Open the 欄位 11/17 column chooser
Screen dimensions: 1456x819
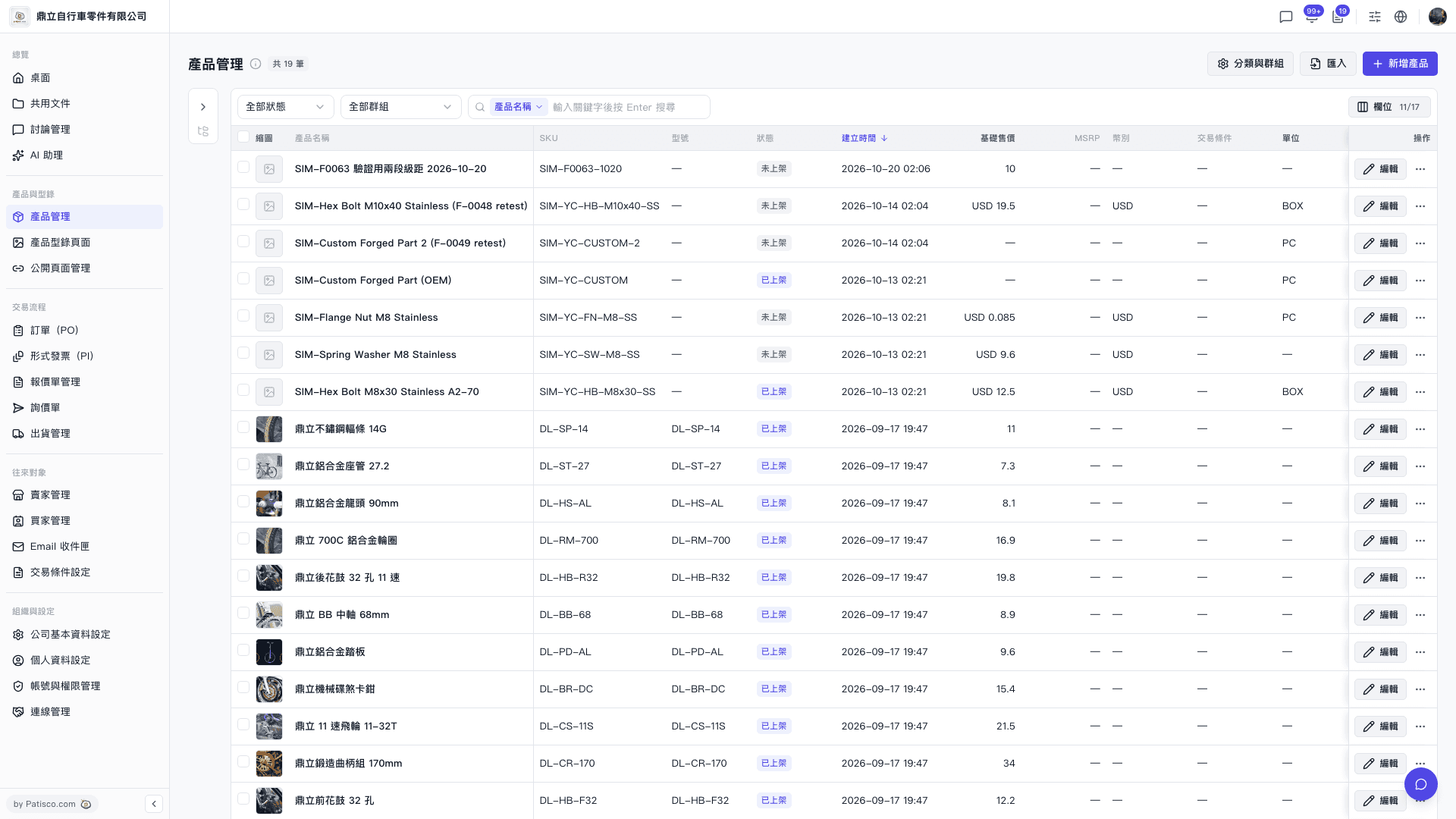1389,107
